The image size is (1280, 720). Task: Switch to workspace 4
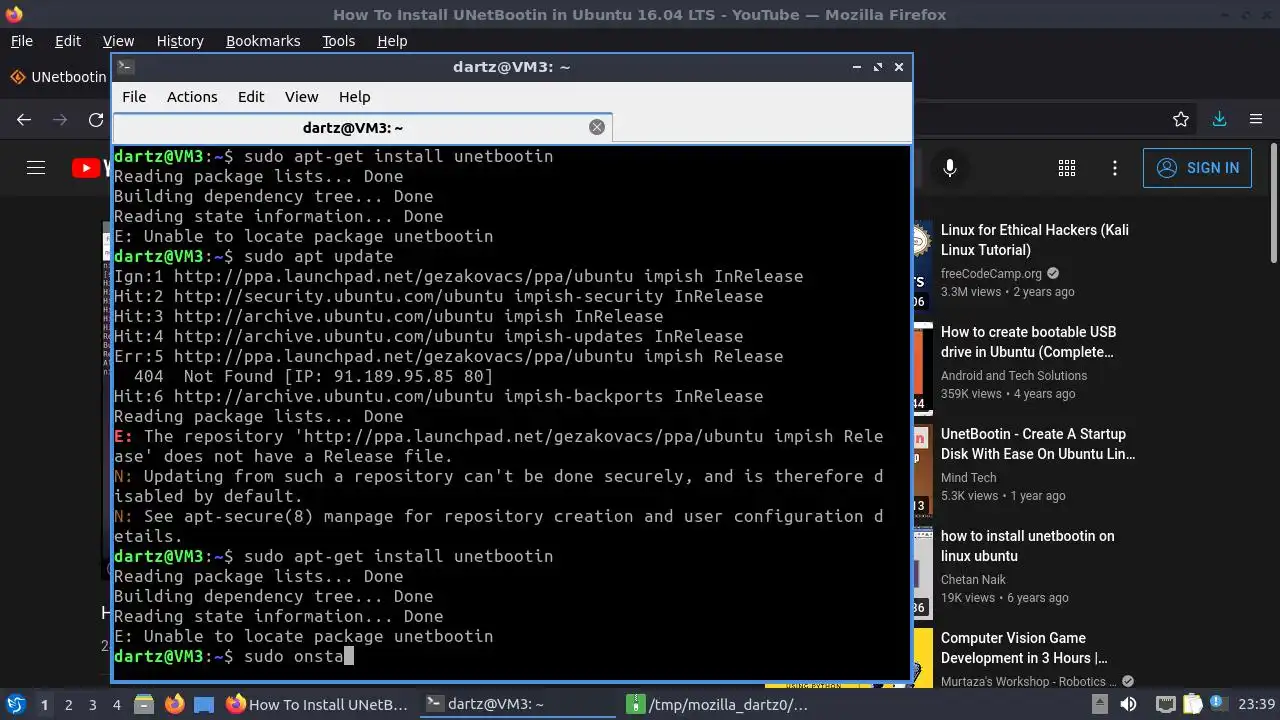click(x=117, y=705)
